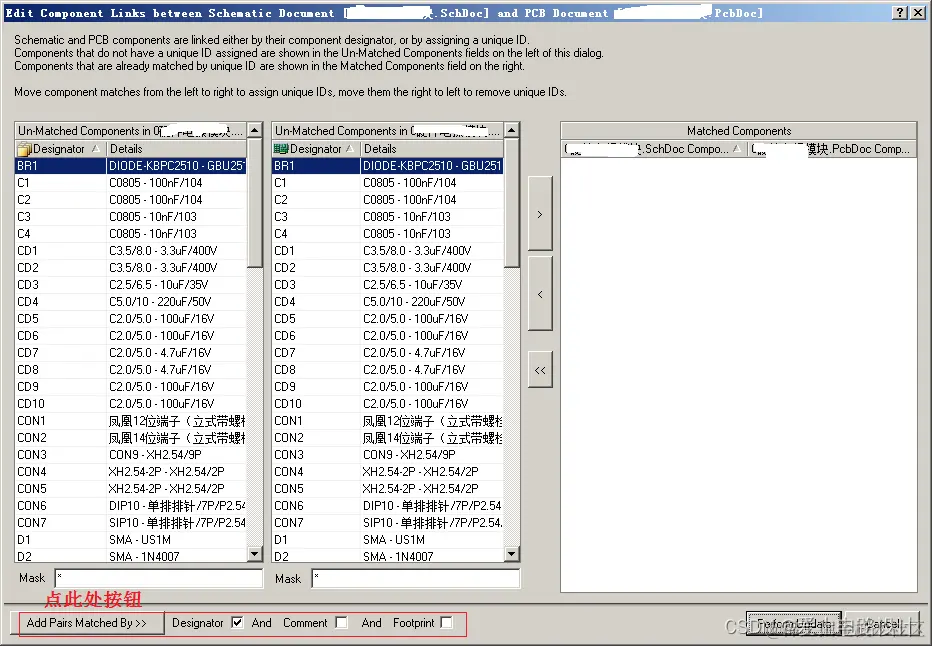Viewport: 932px width, 646px height.
Task: Select C2 in PCB list
Action: pos(388,200)
